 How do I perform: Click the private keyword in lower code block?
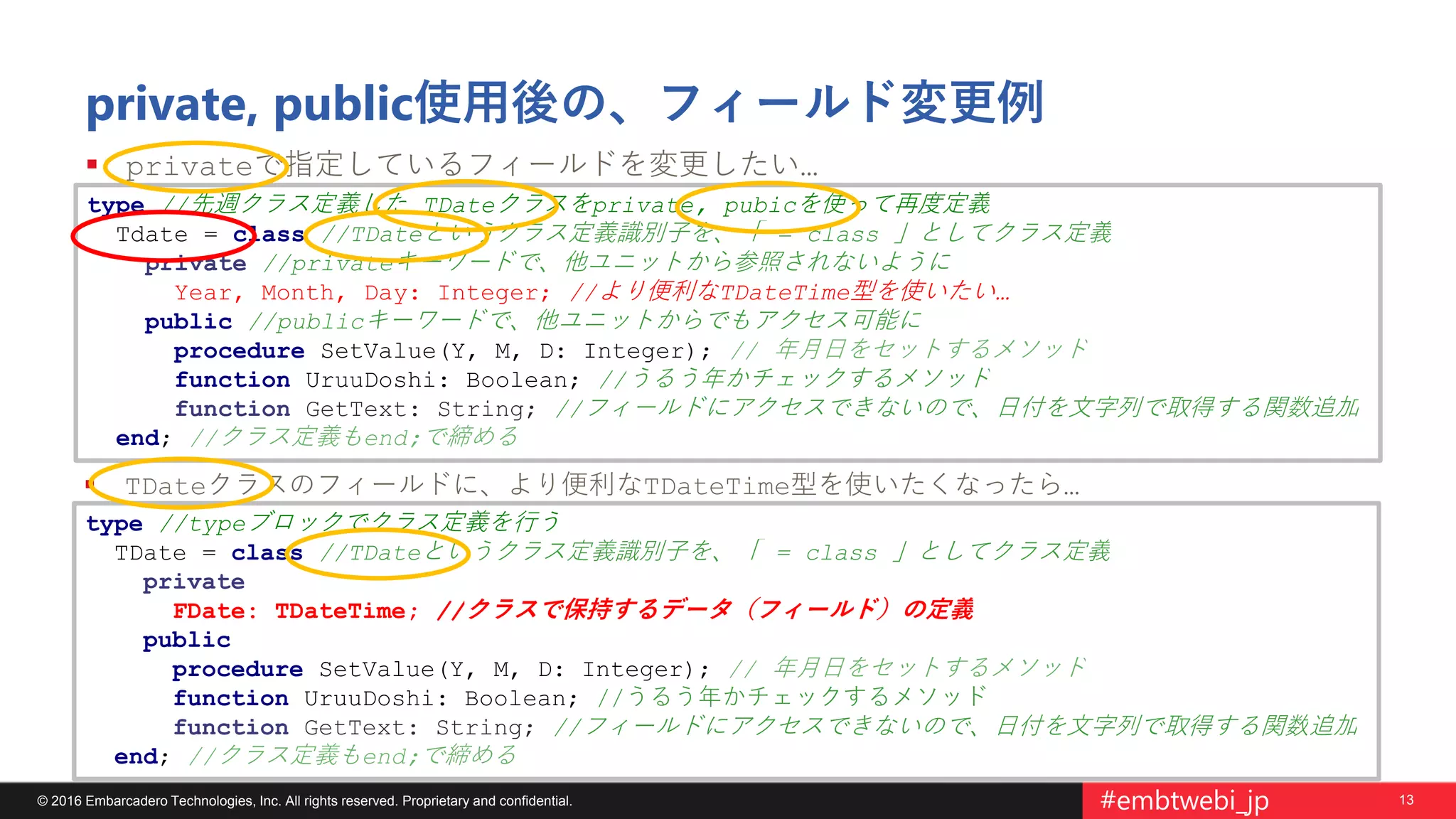tap(193, 582)
